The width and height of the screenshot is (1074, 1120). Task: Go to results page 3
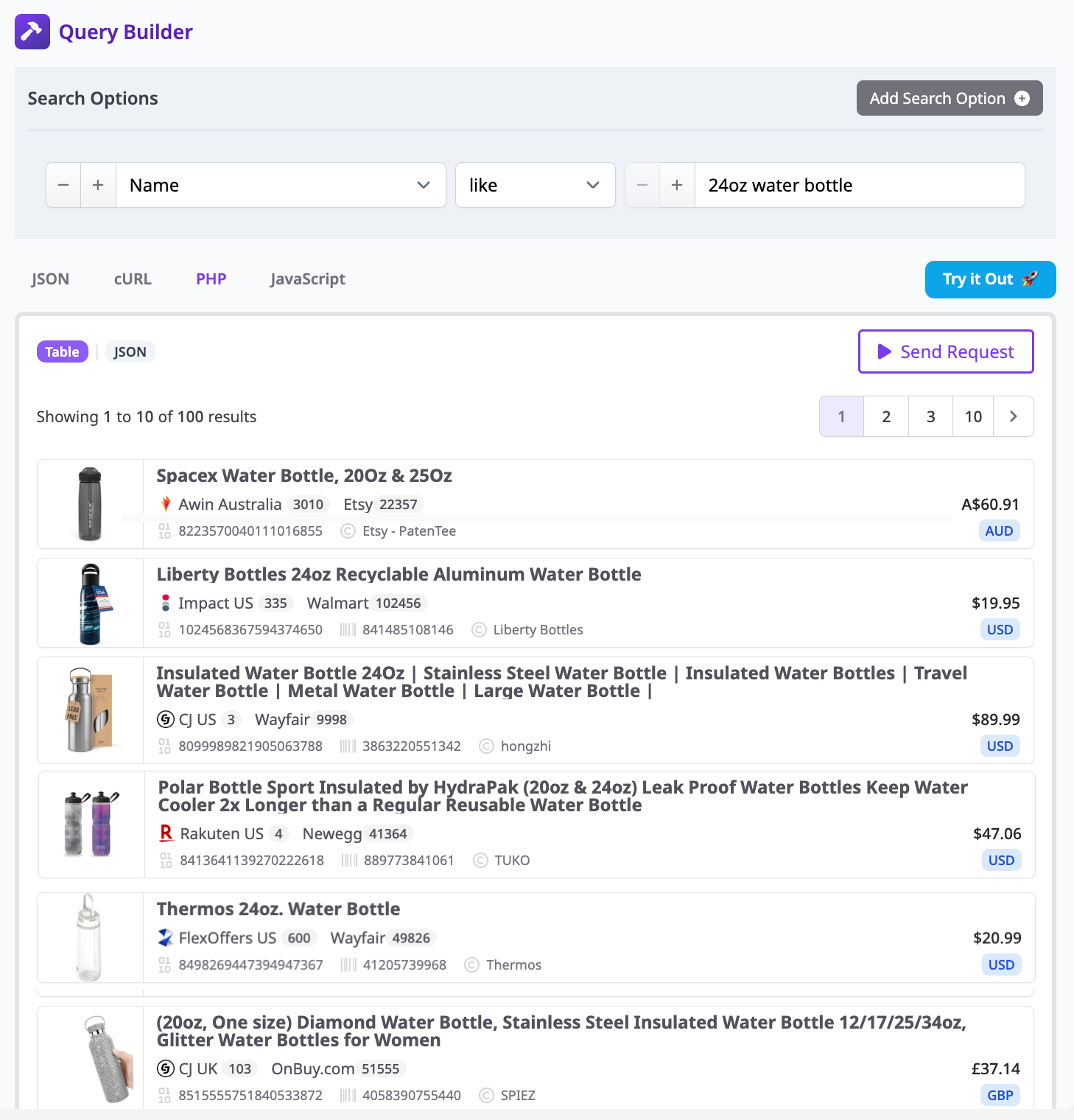pos(930,416)
